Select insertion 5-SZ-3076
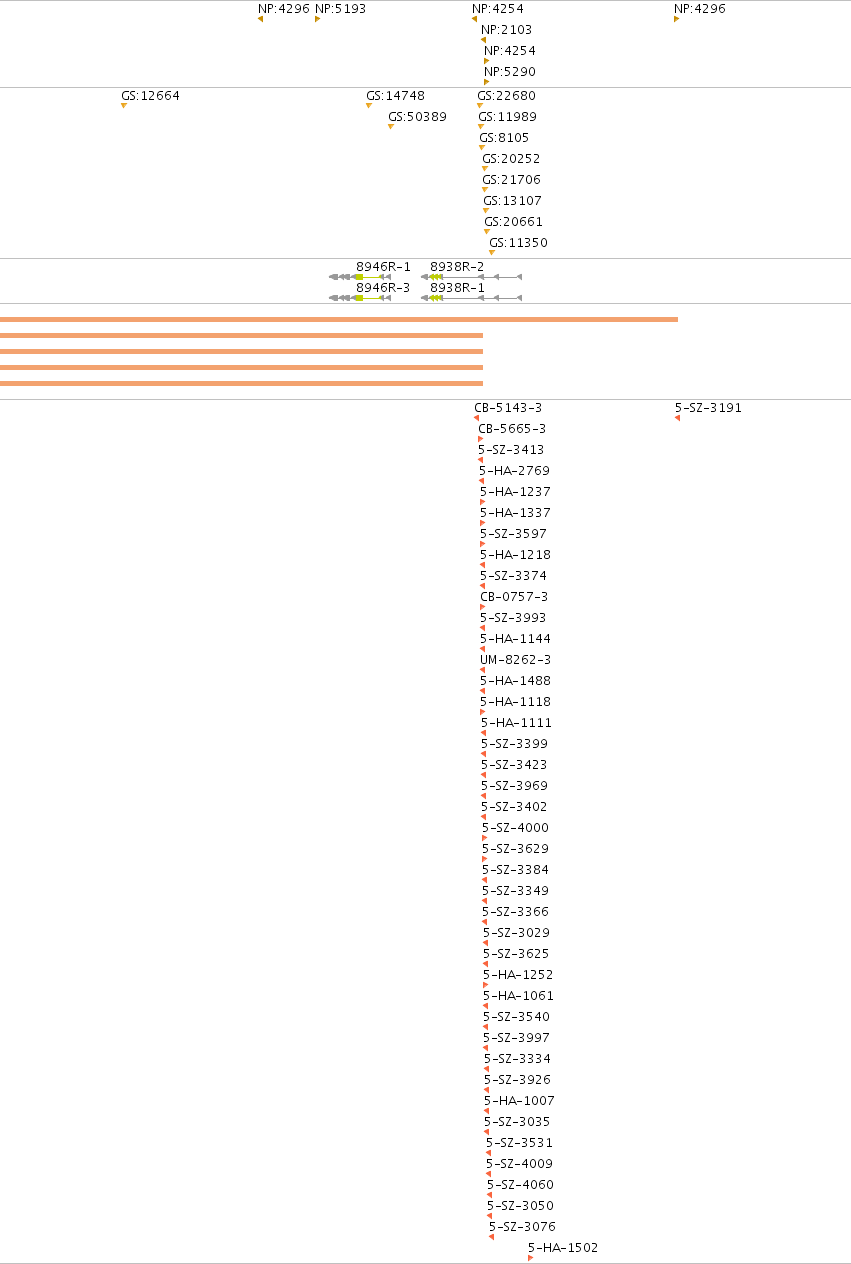Screen dimensions: 851x1264 pyautogui.click(x=522, y=1228)
